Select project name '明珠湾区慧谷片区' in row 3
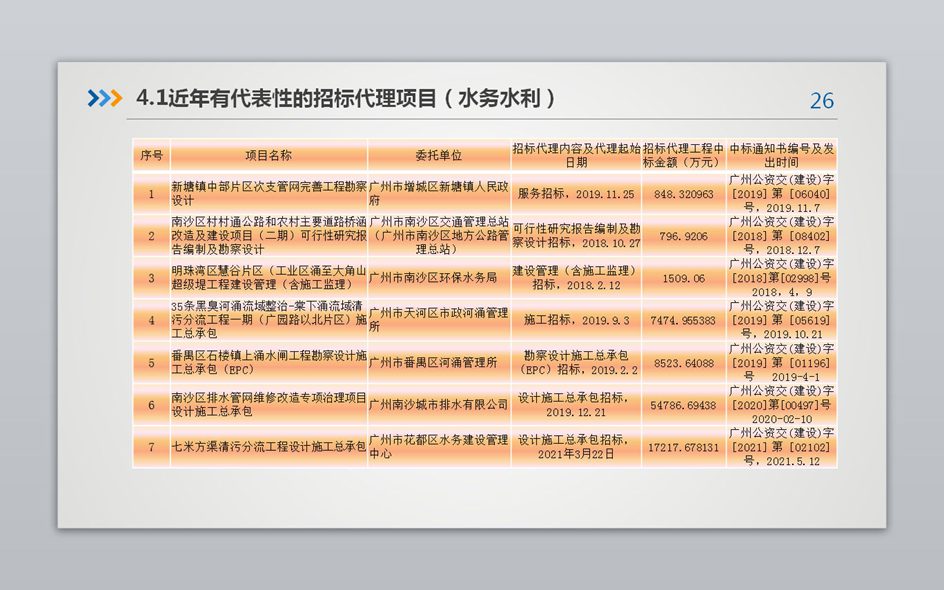 268,278
